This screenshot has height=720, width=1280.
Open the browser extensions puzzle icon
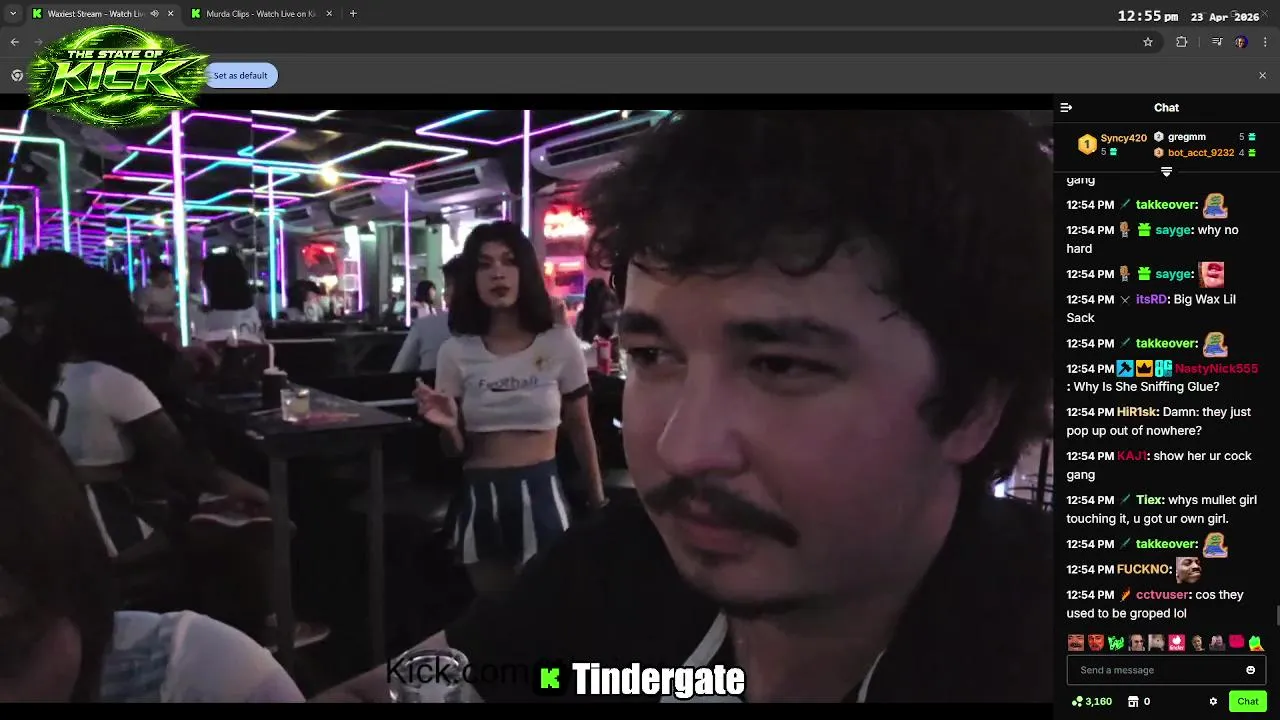(x=1181, y=42)
